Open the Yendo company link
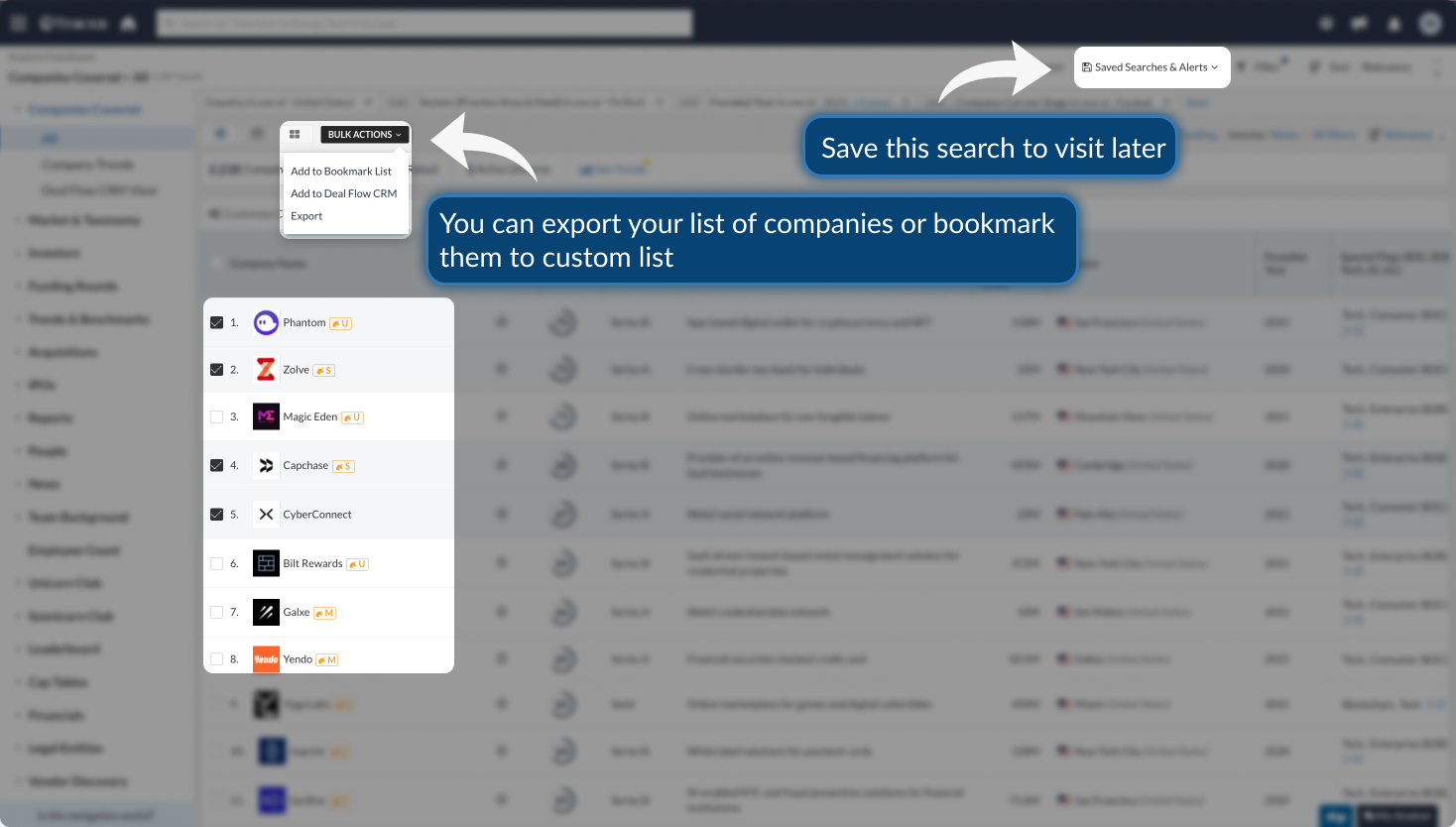 [298, 659]
